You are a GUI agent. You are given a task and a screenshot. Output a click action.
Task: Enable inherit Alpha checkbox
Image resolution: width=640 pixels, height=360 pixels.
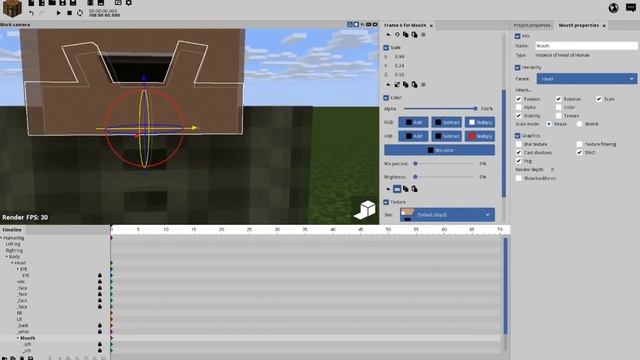(x=519, y=107)
